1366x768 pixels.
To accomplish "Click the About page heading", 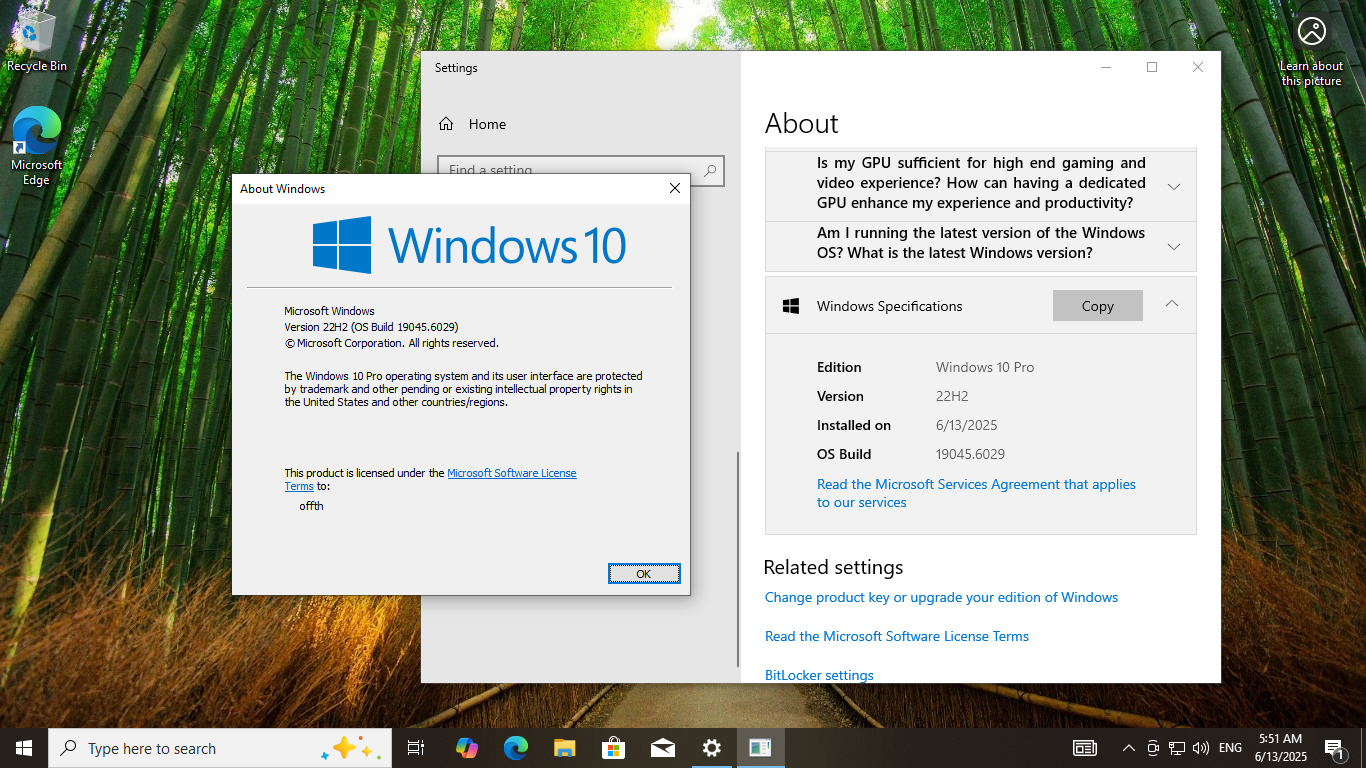I will (x=802, y=124).
